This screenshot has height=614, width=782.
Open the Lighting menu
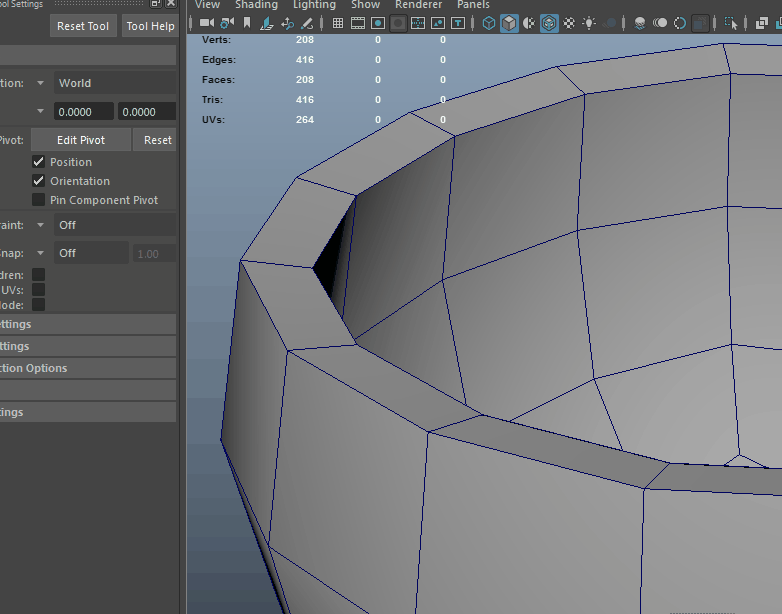314,4
